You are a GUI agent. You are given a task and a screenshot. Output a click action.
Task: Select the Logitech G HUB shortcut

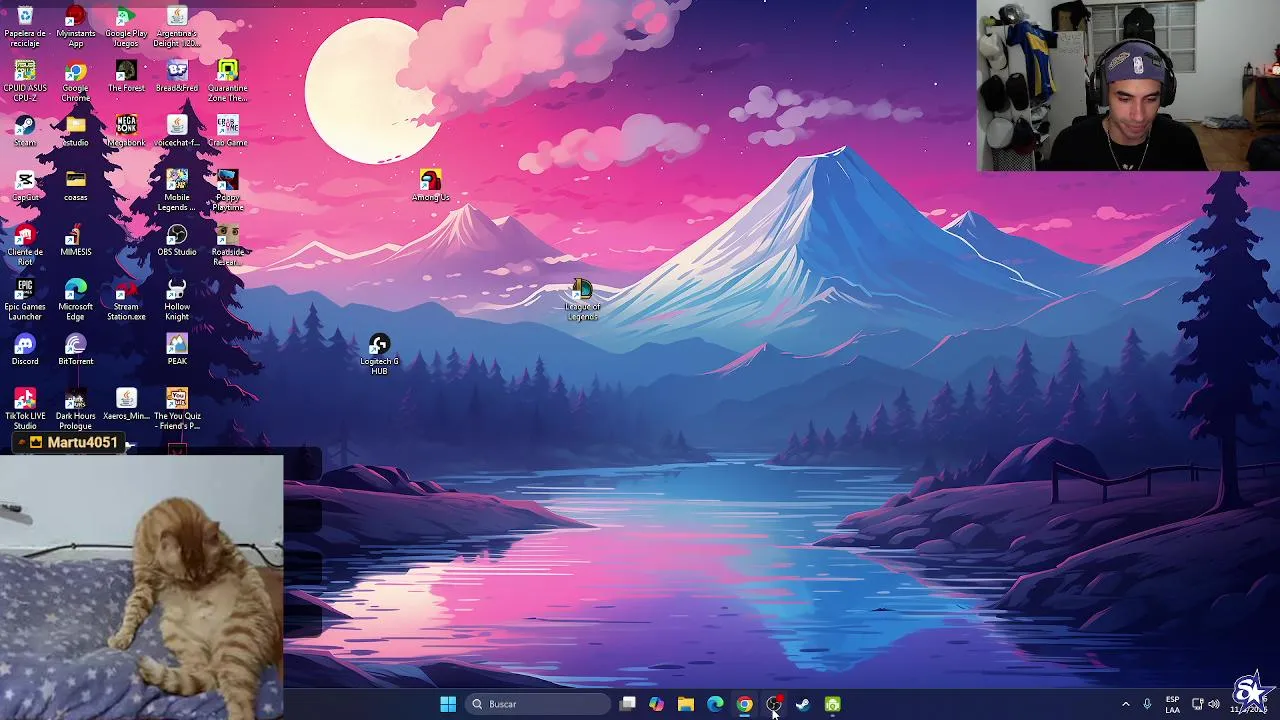pos(379,355)
